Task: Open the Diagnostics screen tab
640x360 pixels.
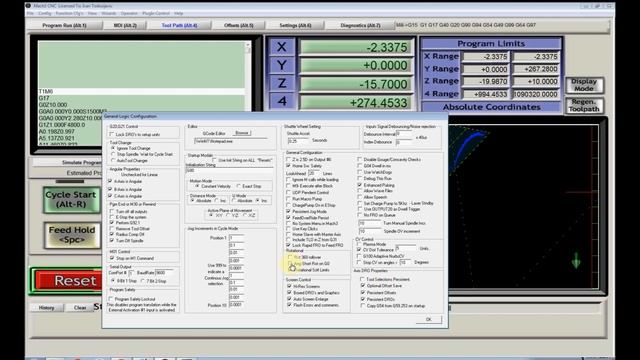Action: coord(360,25)
